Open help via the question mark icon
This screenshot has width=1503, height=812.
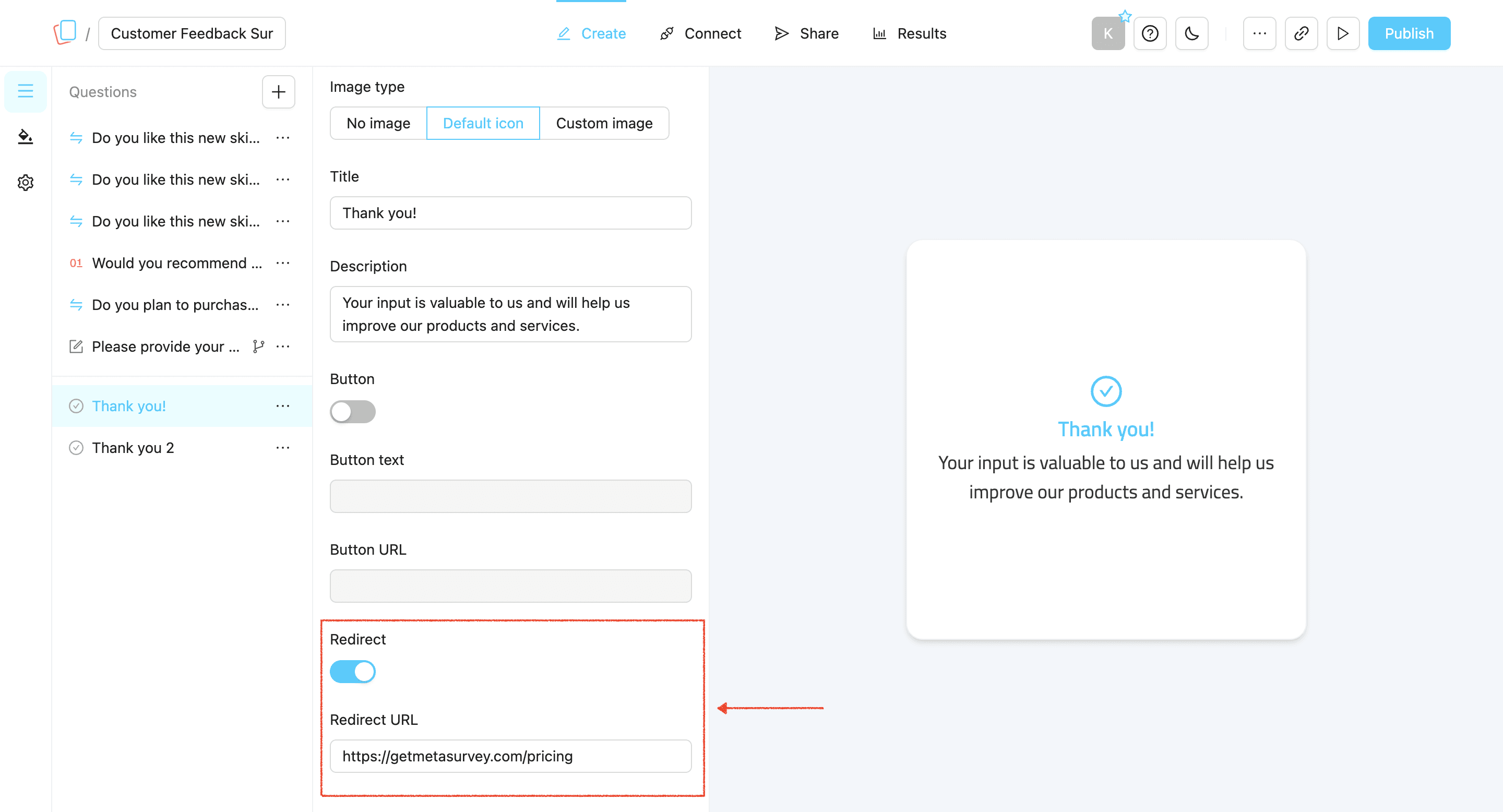pos(1150,33)
